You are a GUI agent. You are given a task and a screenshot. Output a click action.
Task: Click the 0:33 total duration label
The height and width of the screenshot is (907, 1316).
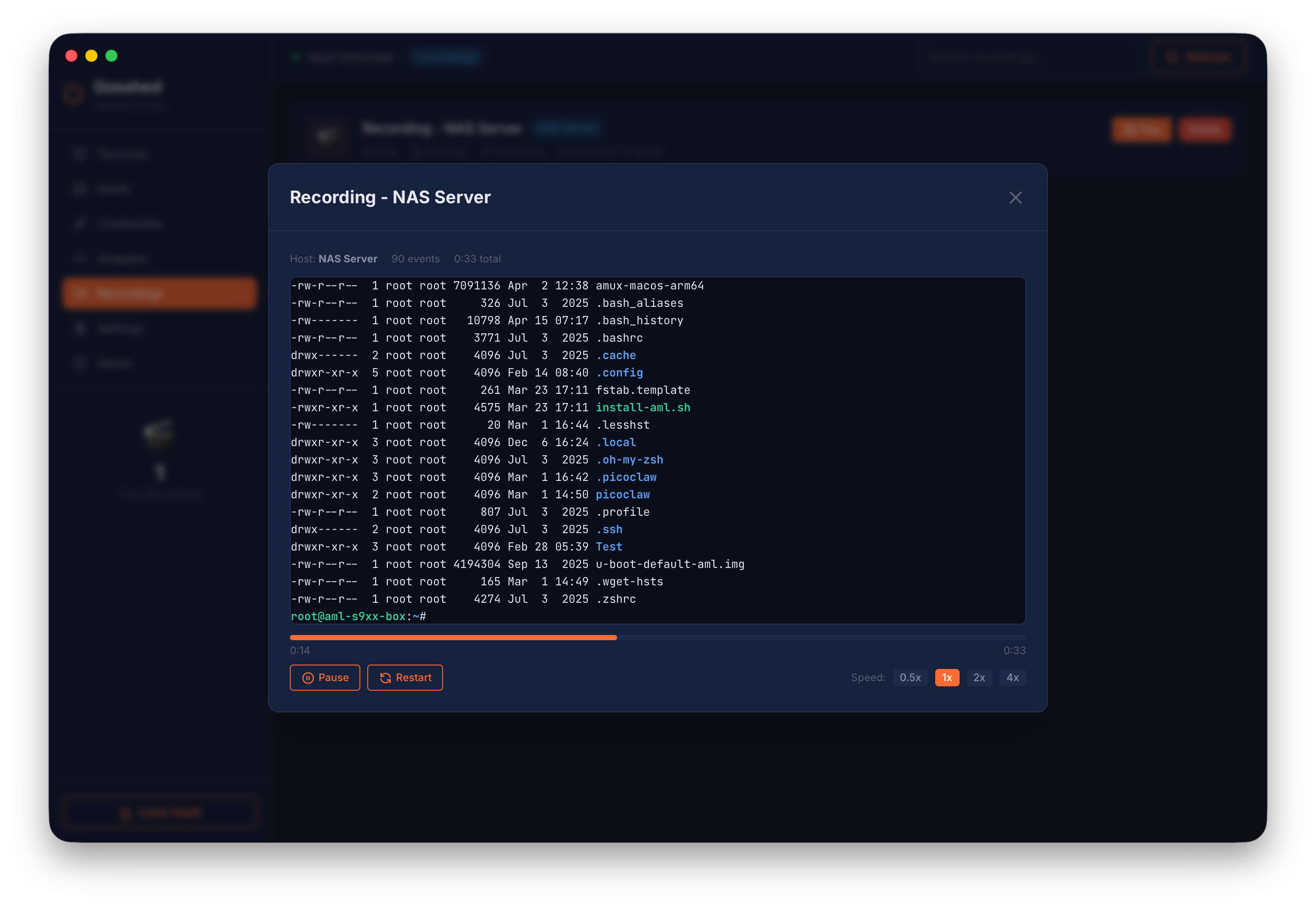click(x=477, y=259)
